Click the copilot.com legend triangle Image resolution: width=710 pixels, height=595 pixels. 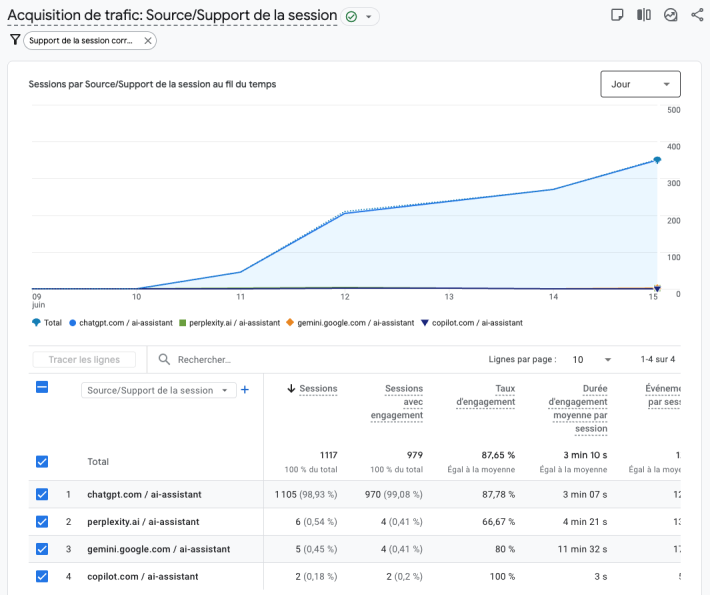click(425, 323)
